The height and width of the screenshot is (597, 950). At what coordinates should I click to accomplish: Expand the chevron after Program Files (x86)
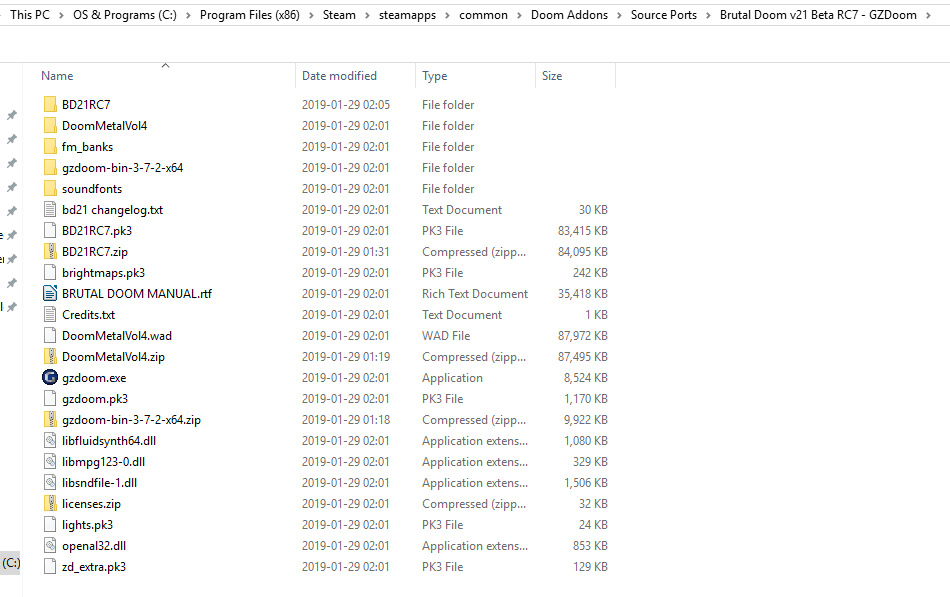(311, 15)
